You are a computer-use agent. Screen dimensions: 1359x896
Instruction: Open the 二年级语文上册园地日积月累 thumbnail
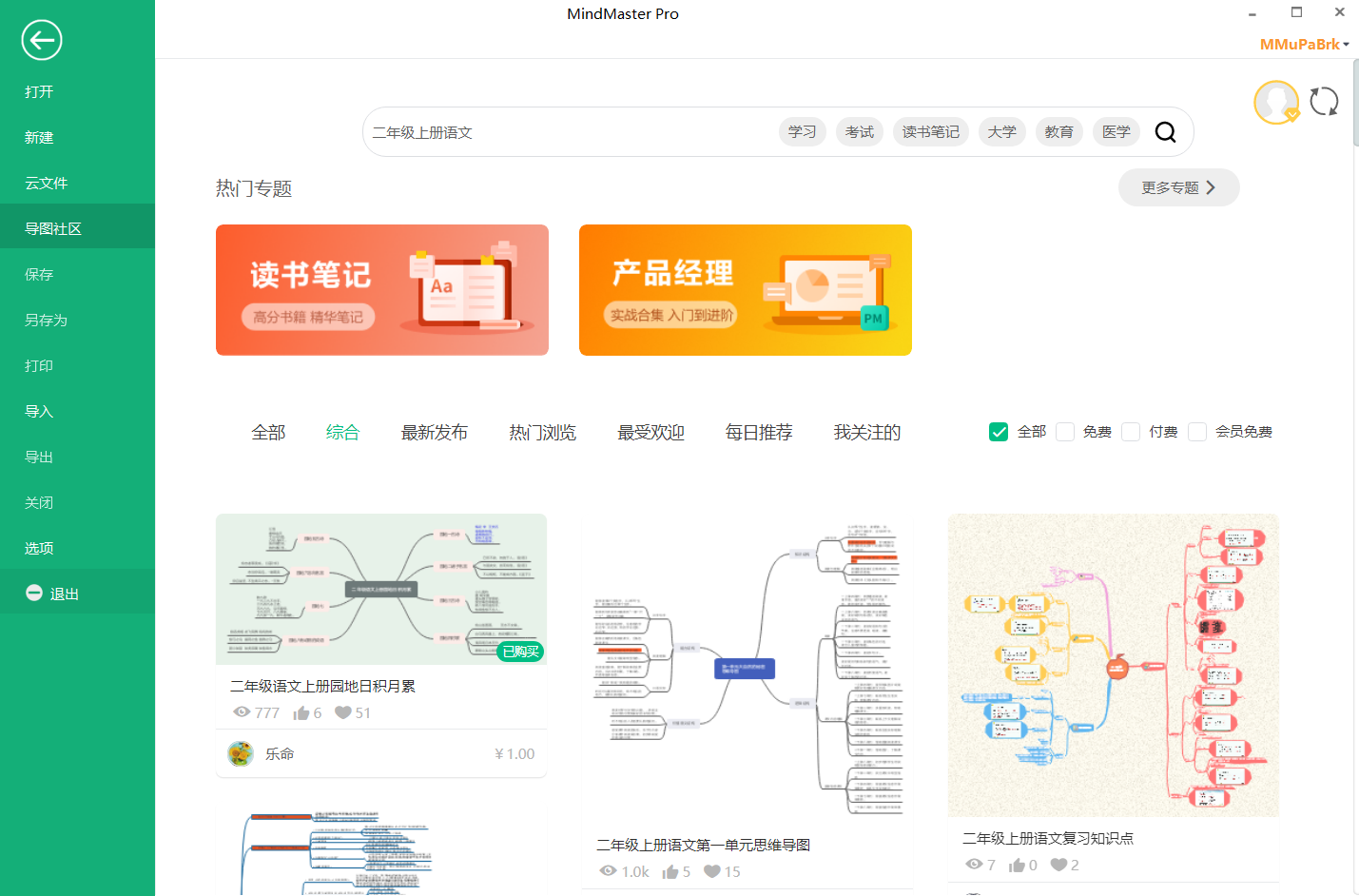pyautogui.click(x=381, y=589)
